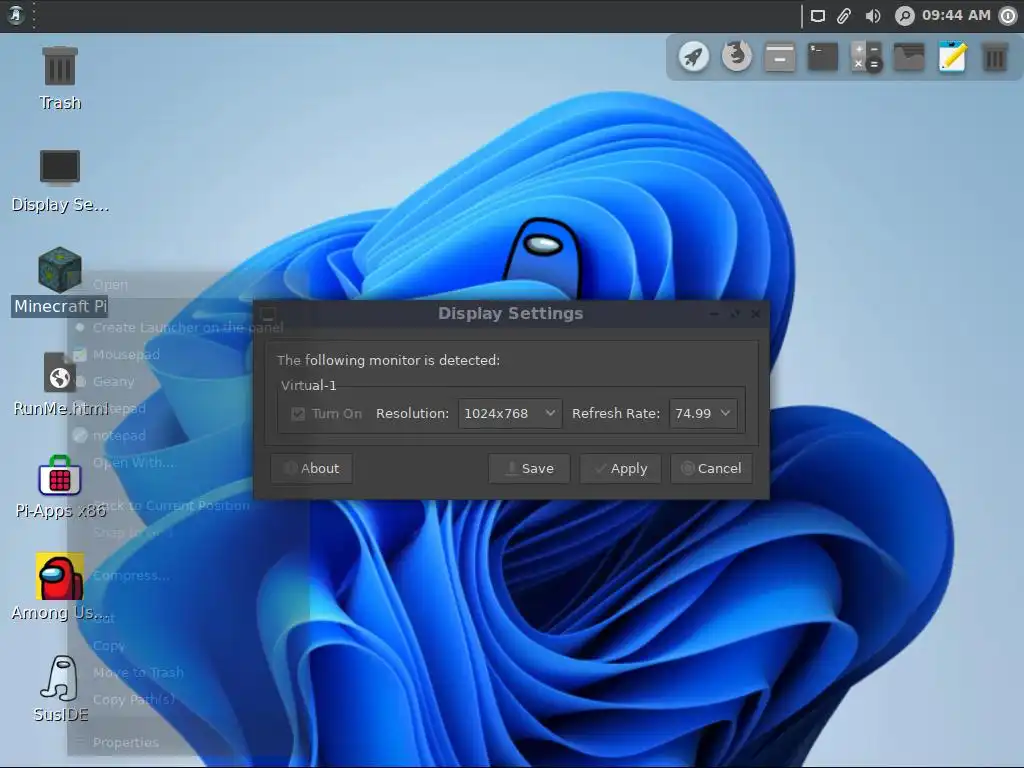Click 'The following monitor is detected:' text

[389, 360]
